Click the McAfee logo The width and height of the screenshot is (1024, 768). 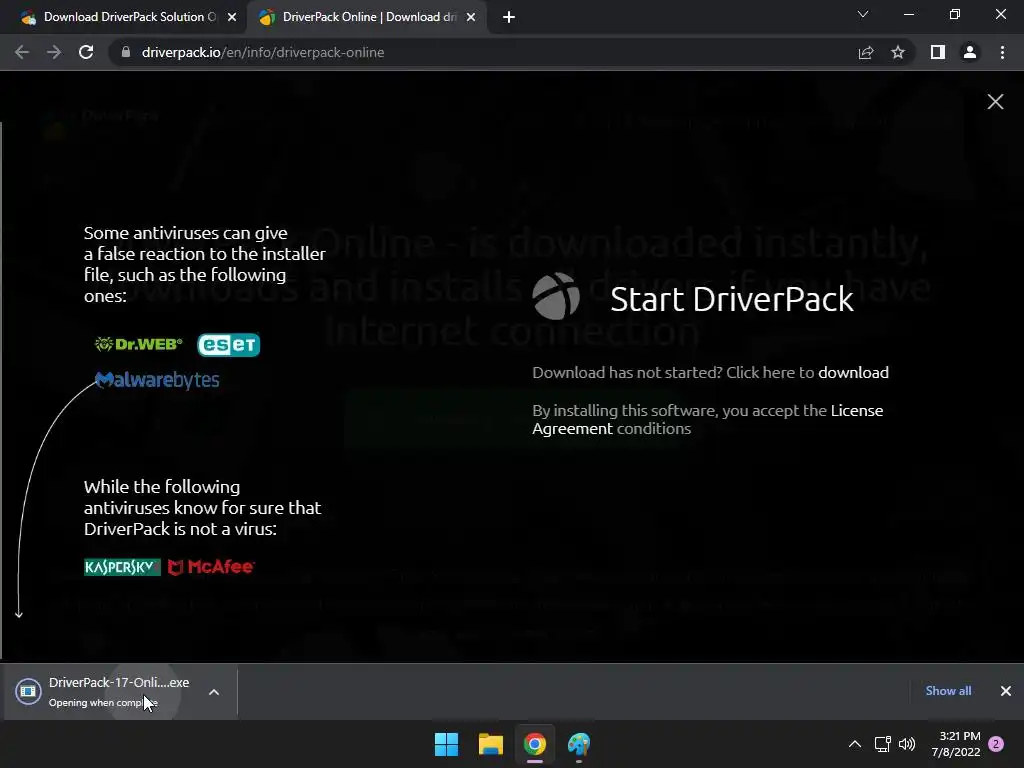[211, 567]
